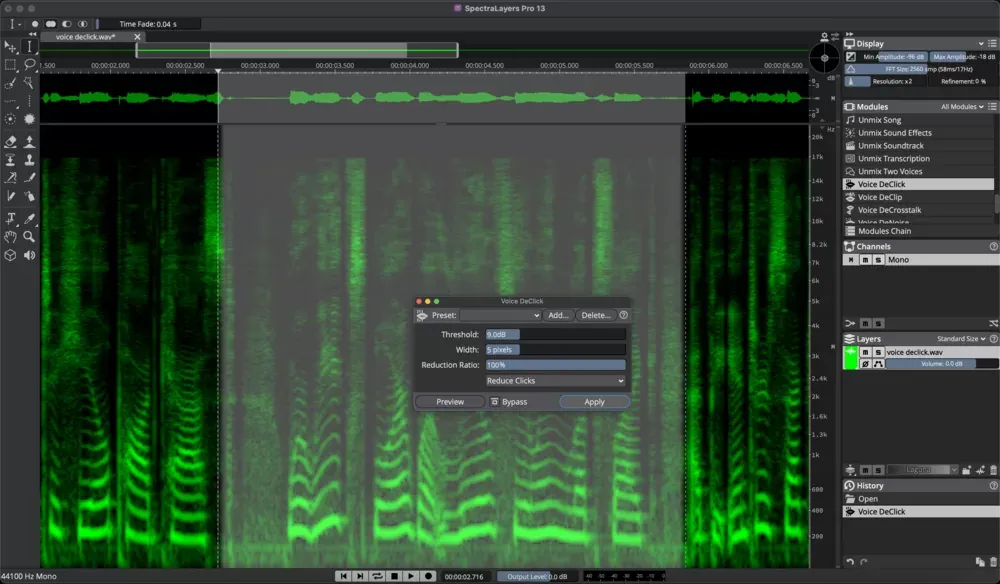Toggle the loop playback button
The width and height of the screenshot is (1000, 584).
click(377, 576)
